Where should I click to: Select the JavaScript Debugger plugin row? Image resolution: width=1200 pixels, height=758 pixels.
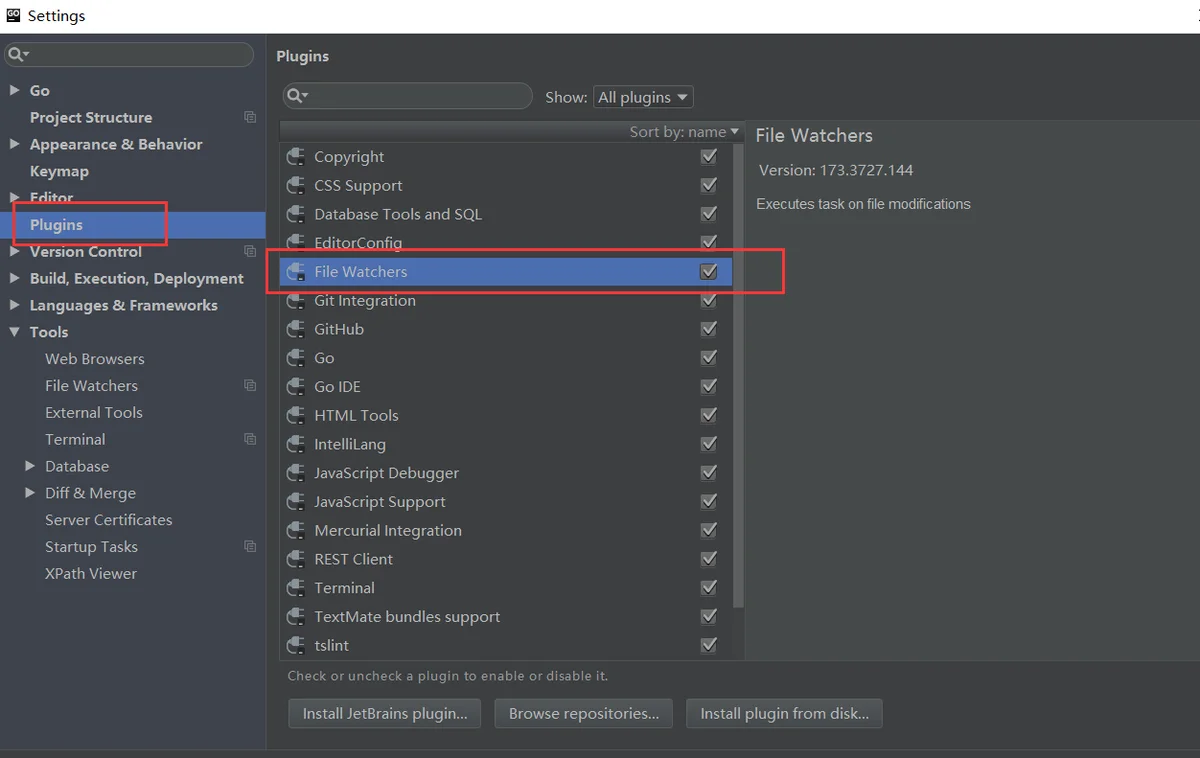point(506,473)
